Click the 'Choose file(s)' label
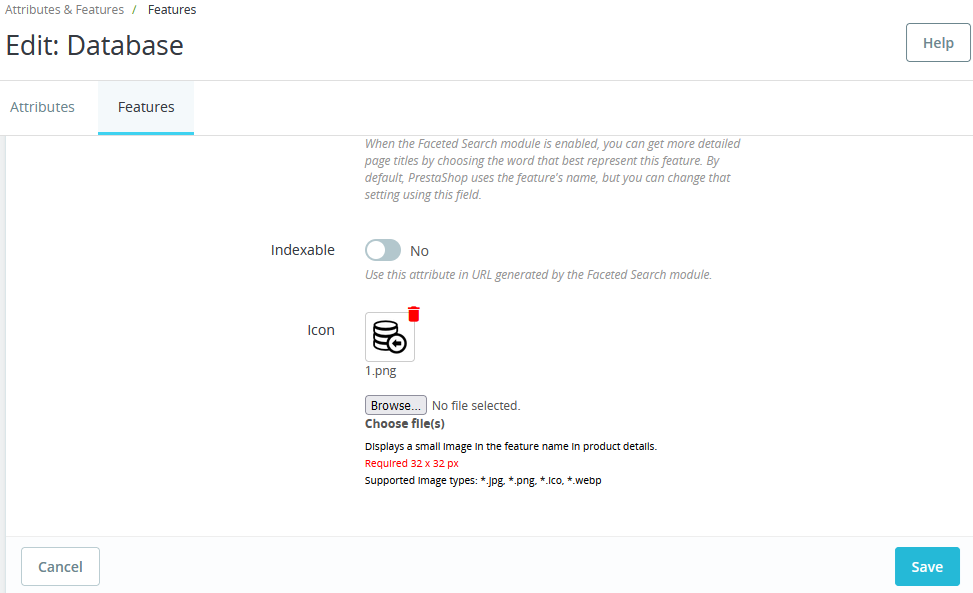The width and height of the screenshot is (973, 593). [405, 424]
